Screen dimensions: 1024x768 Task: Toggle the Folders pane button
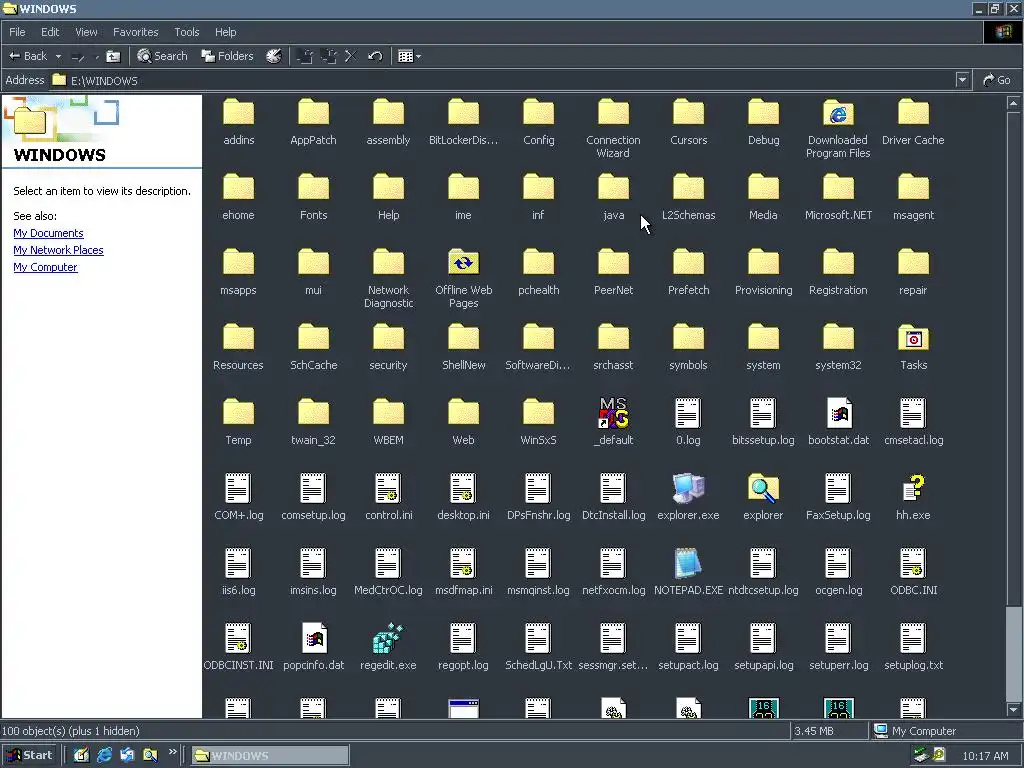(x=227, y=56)
